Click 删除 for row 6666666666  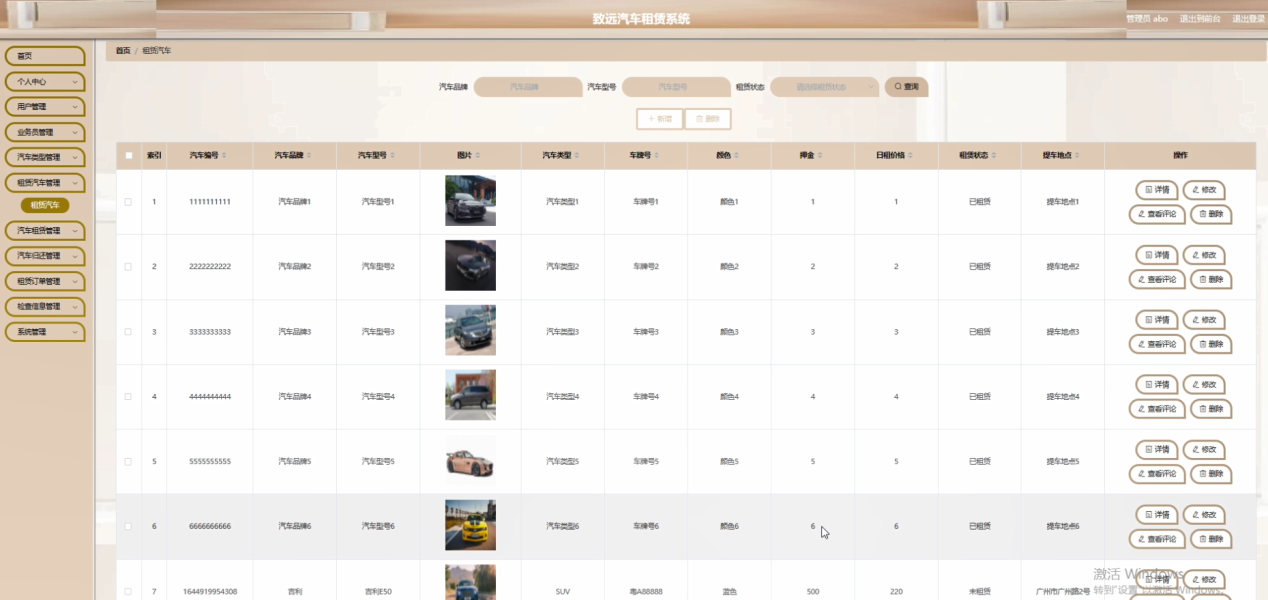[1211, 539]
